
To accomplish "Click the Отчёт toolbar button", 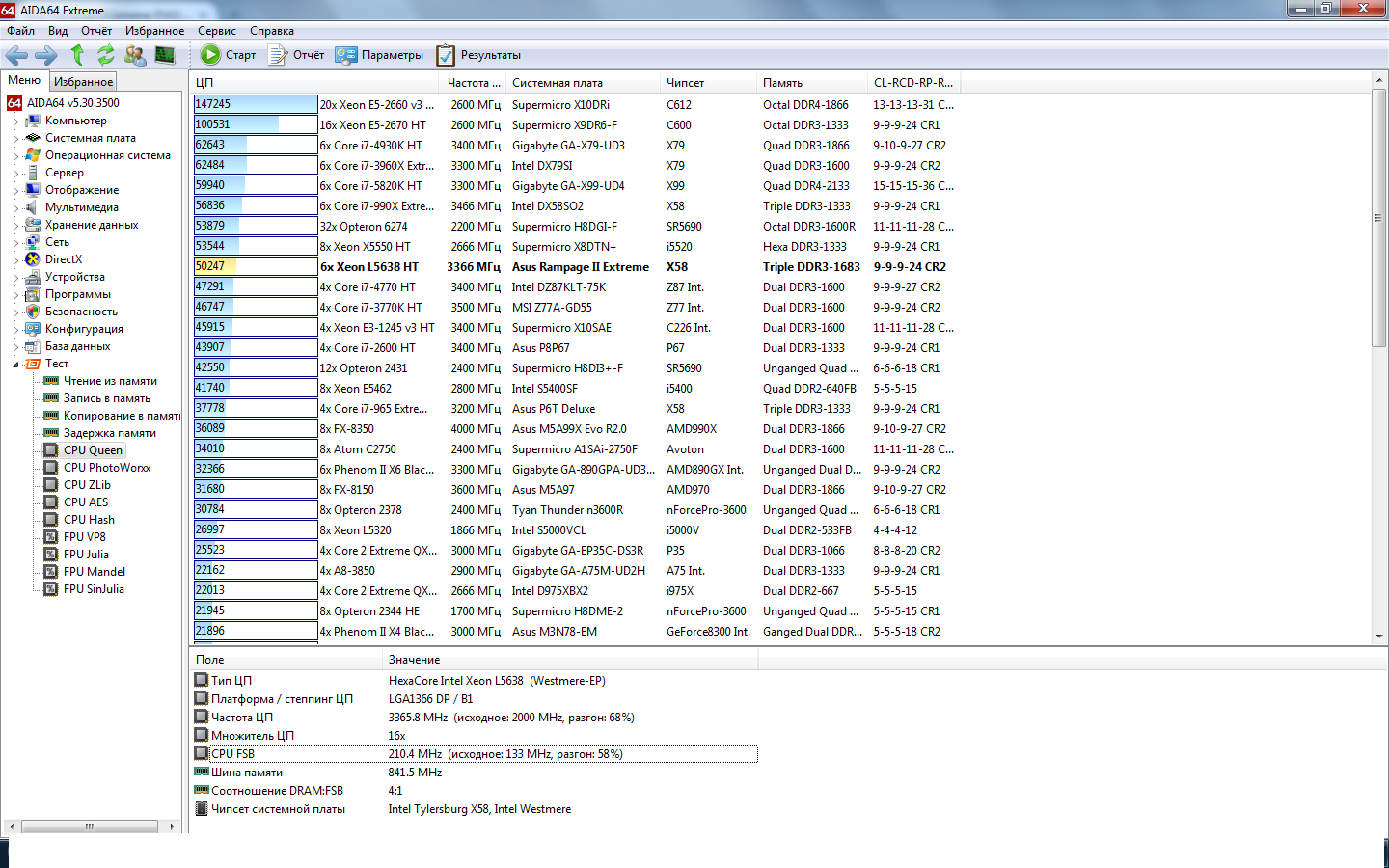I will coord(296,55).
